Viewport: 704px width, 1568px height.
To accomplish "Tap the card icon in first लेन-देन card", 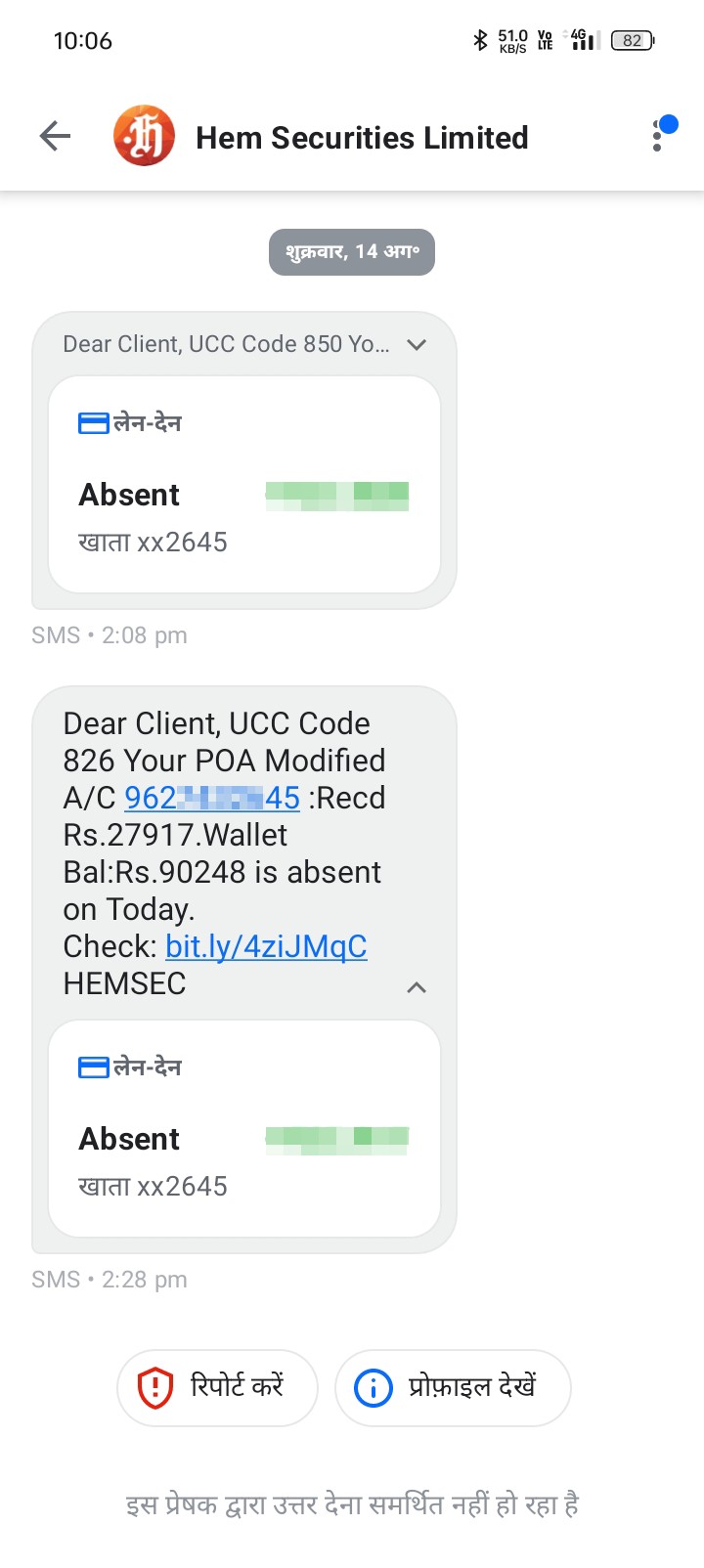I will click(x=93, y=423).
